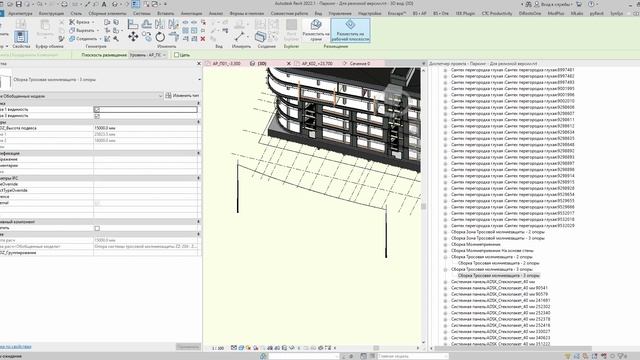Image resolution: width=640 pixels, height=360 pixels.
Task: Click the Create (Создание) icon
Action: pyautogui.click(x=260, y=37)
